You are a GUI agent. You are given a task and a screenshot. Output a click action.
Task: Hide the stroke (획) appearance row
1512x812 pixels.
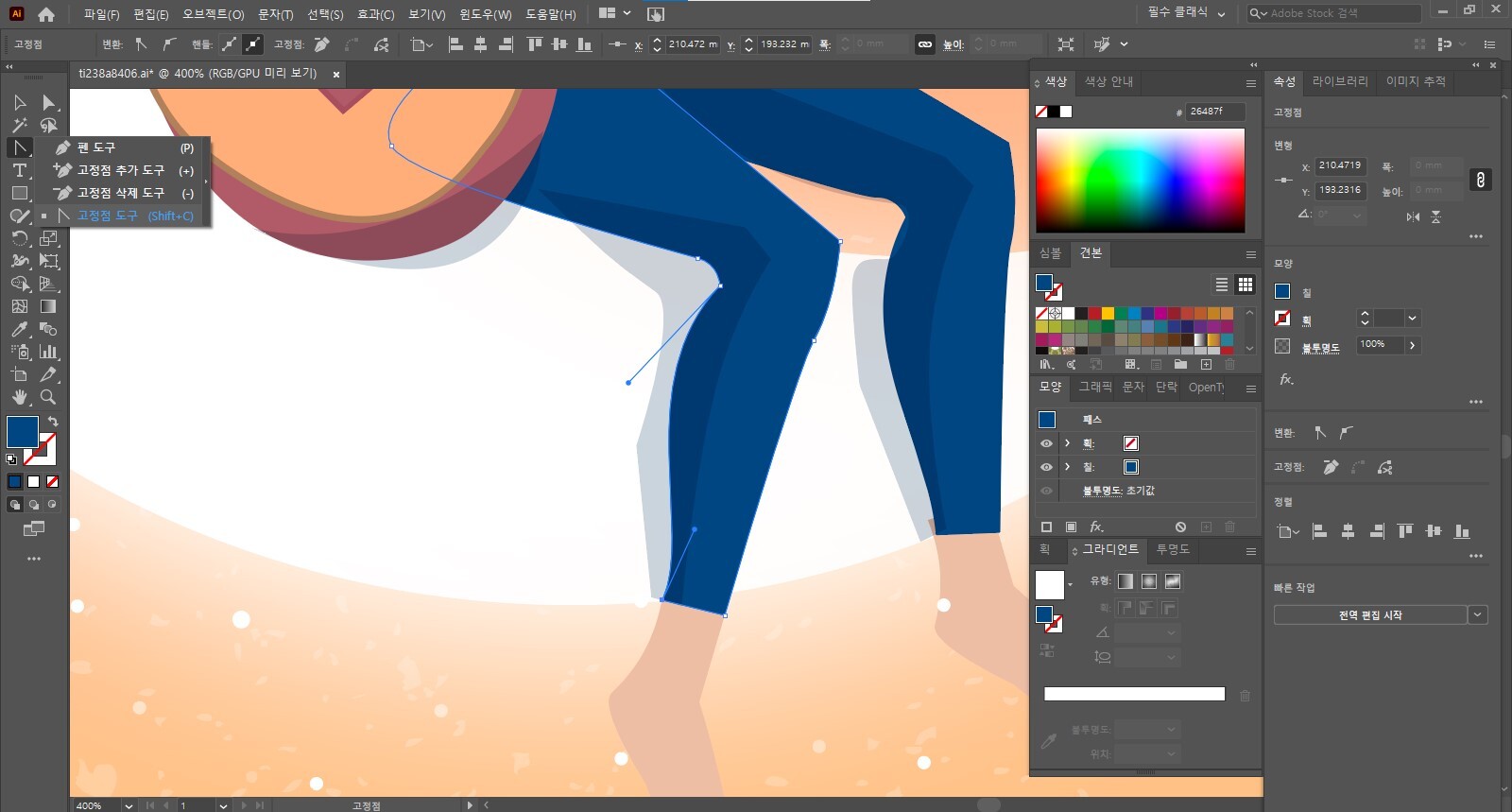pyautogui.click(x=1046, y=443)
